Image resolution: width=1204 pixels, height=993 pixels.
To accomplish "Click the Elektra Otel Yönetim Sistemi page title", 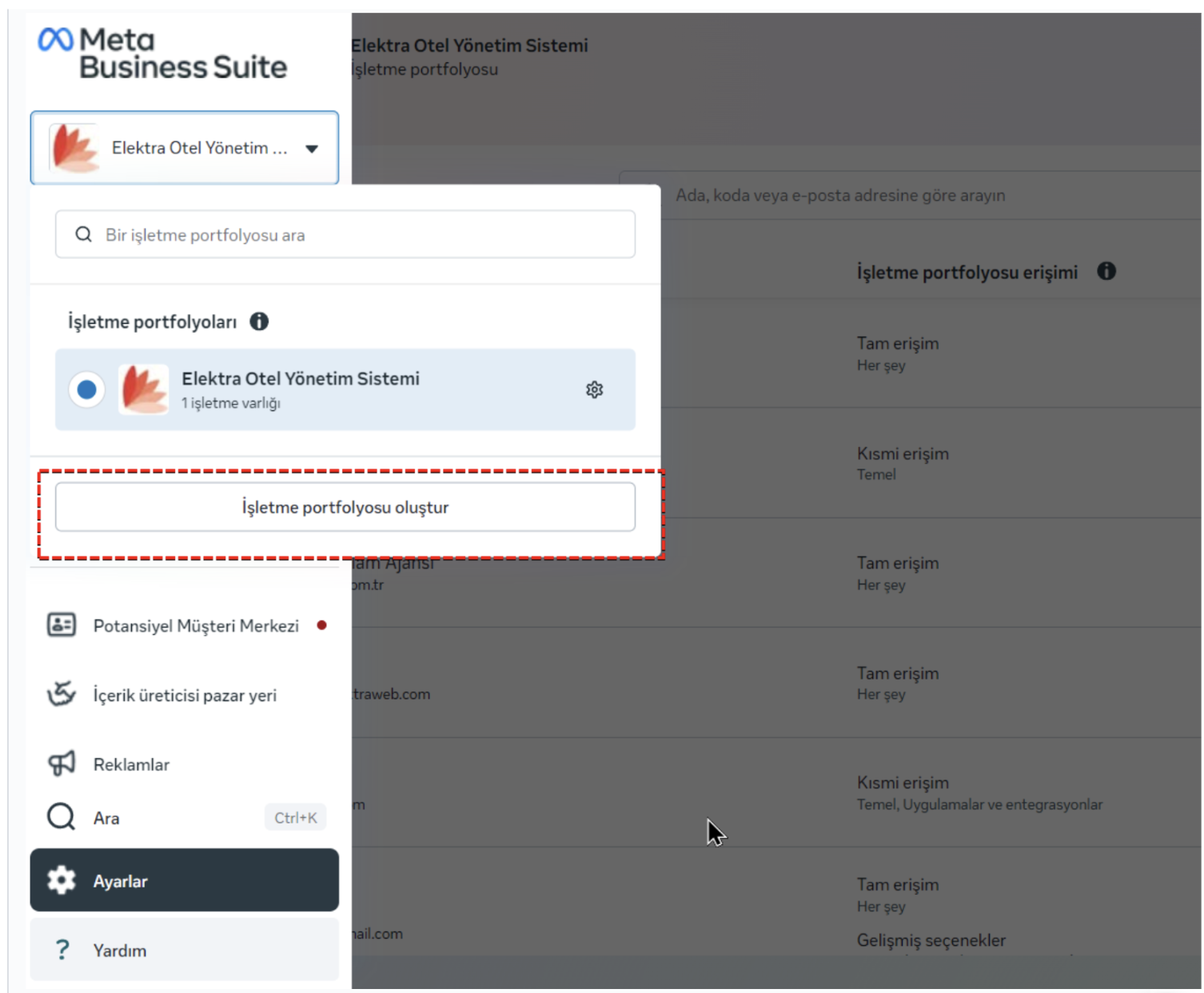I will tap(469, 46).
